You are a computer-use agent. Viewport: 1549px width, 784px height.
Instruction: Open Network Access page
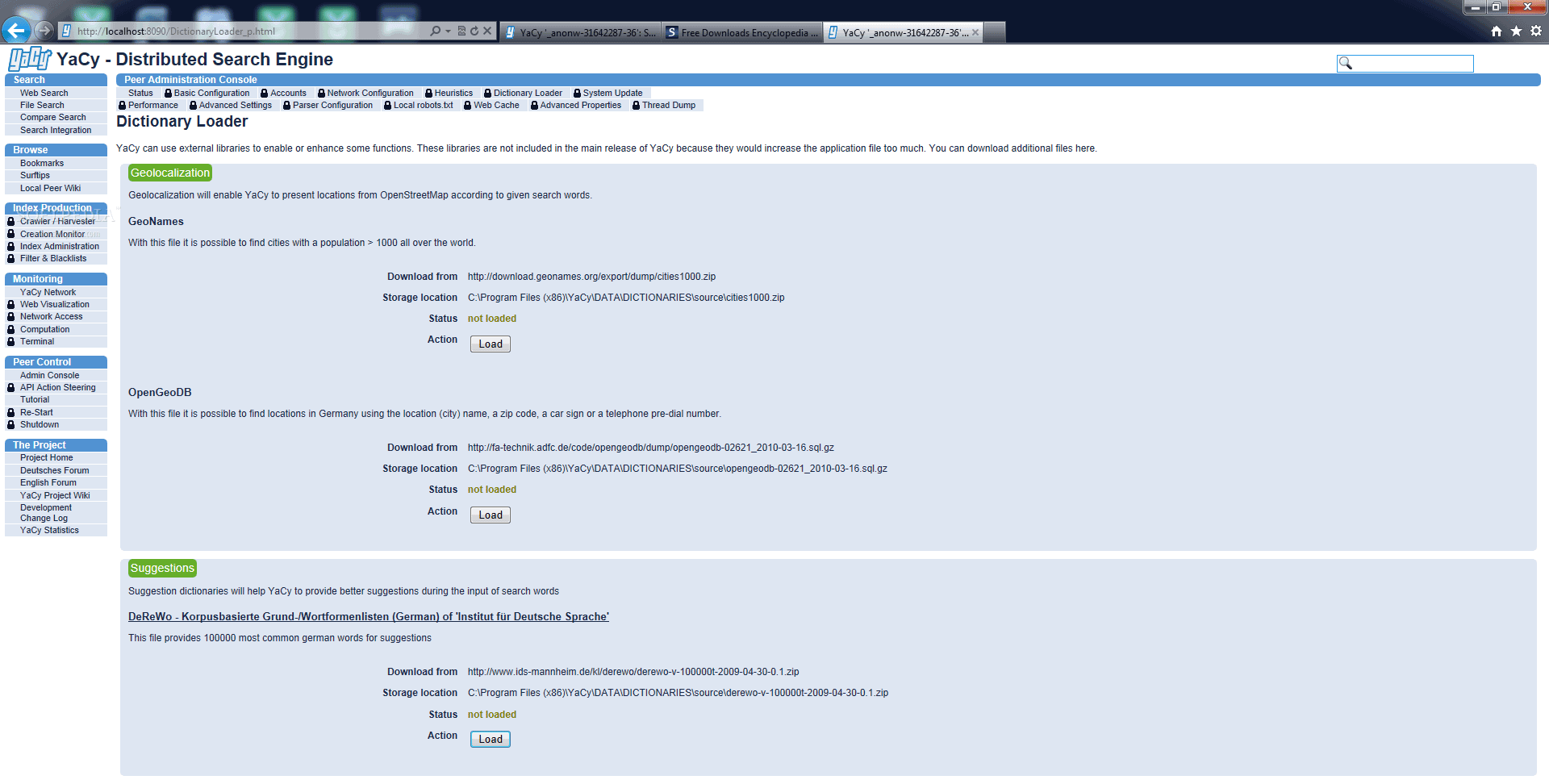click(52, 316)
